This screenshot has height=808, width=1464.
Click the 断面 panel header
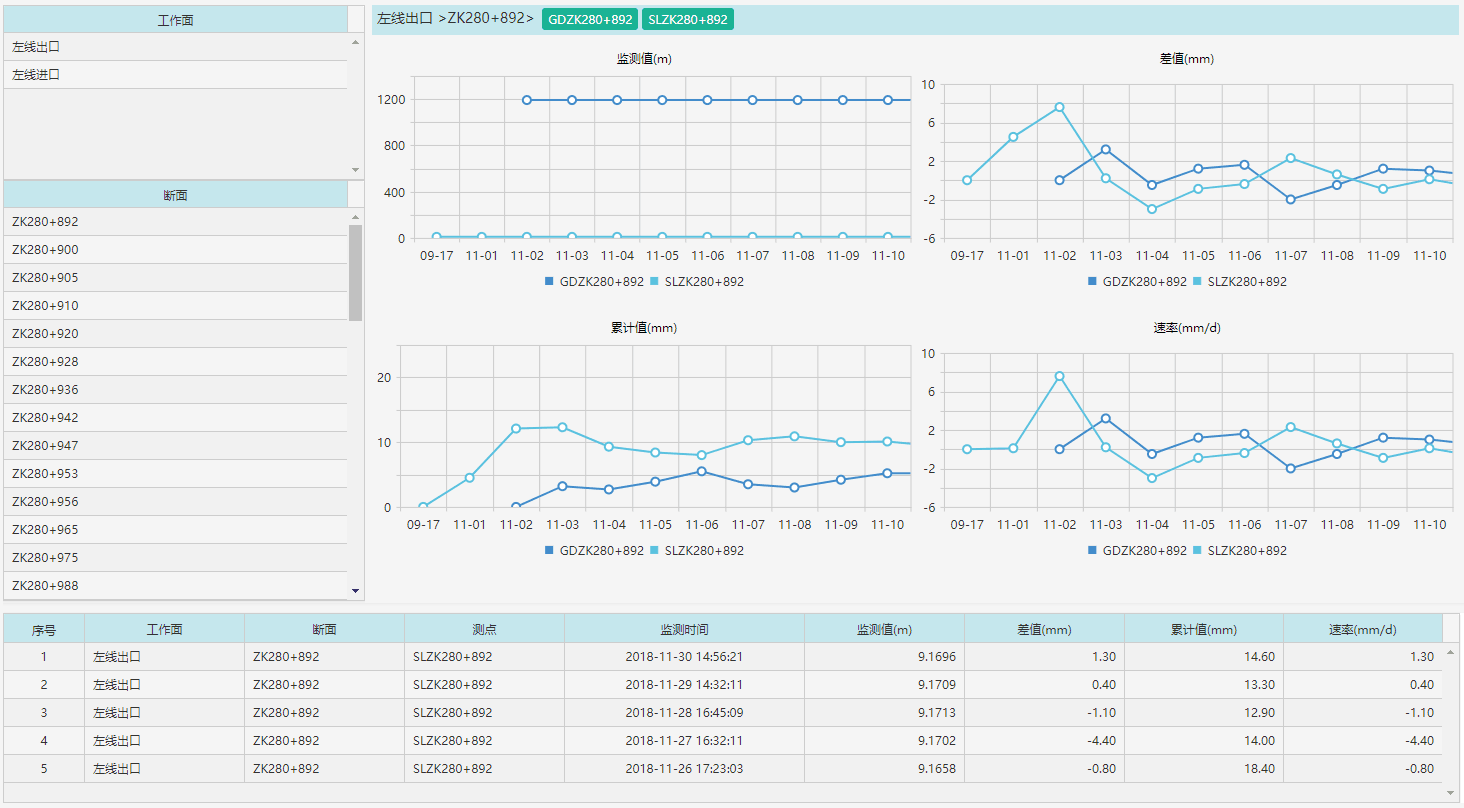(x=175, y=195)
